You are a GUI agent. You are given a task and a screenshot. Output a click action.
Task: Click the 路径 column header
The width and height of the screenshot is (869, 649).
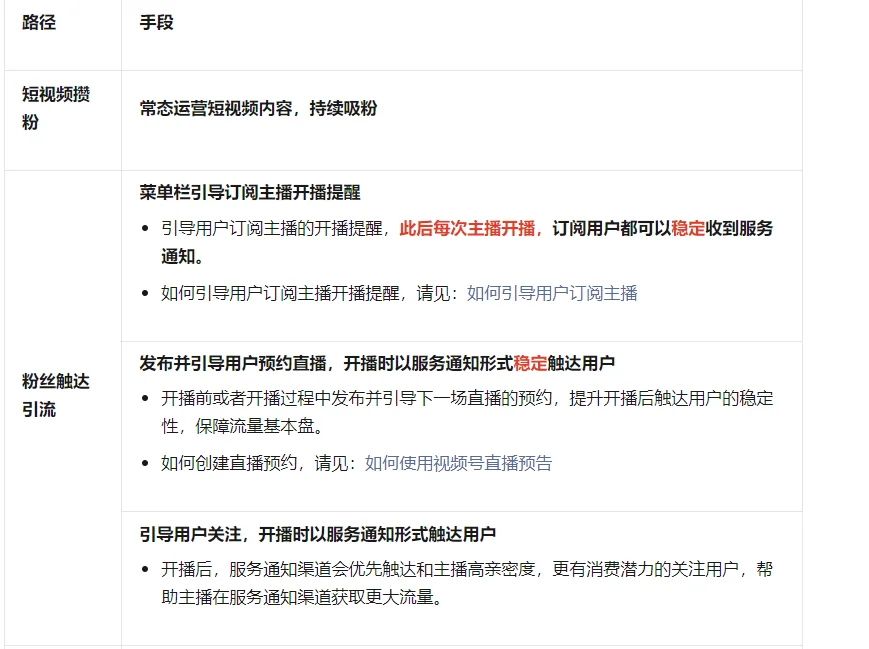click(x=39, y=22)
